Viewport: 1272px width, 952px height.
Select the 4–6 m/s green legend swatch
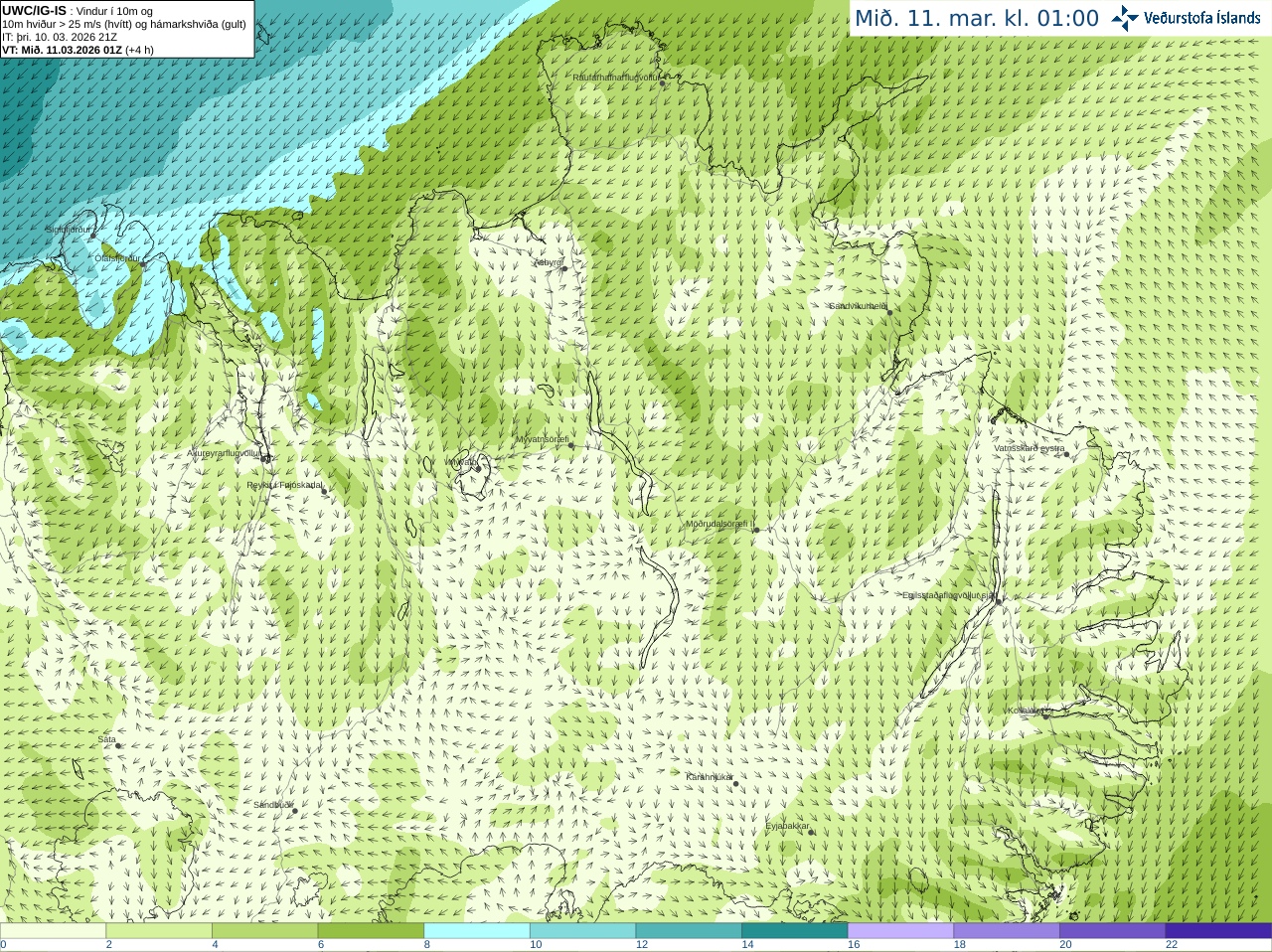point(264,931)
